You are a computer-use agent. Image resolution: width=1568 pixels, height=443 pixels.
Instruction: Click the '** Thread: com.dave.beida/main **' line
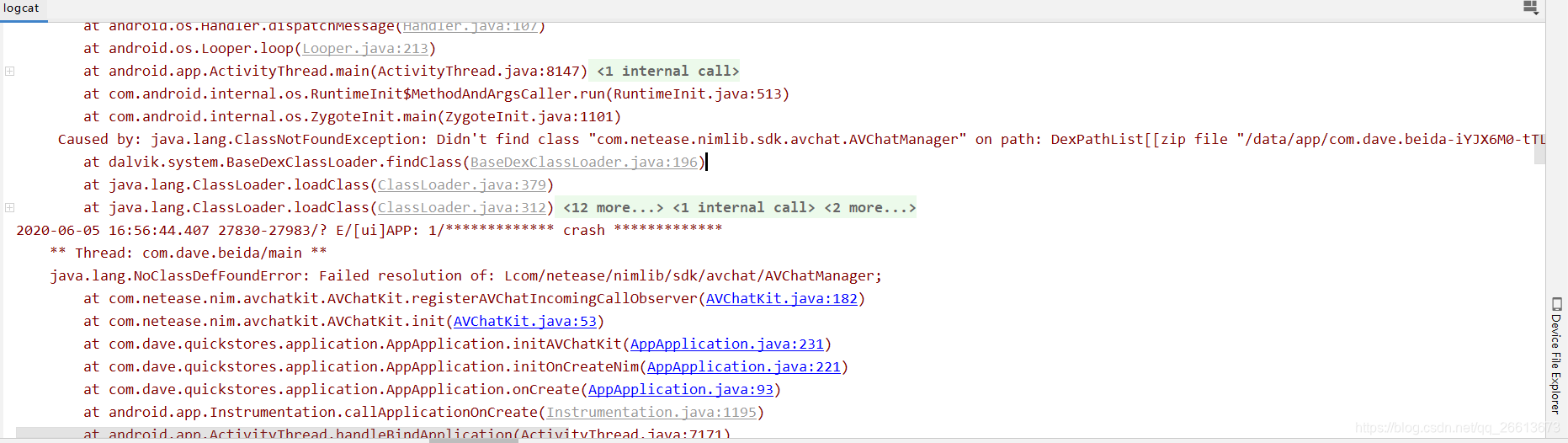(x=189, y=254)
